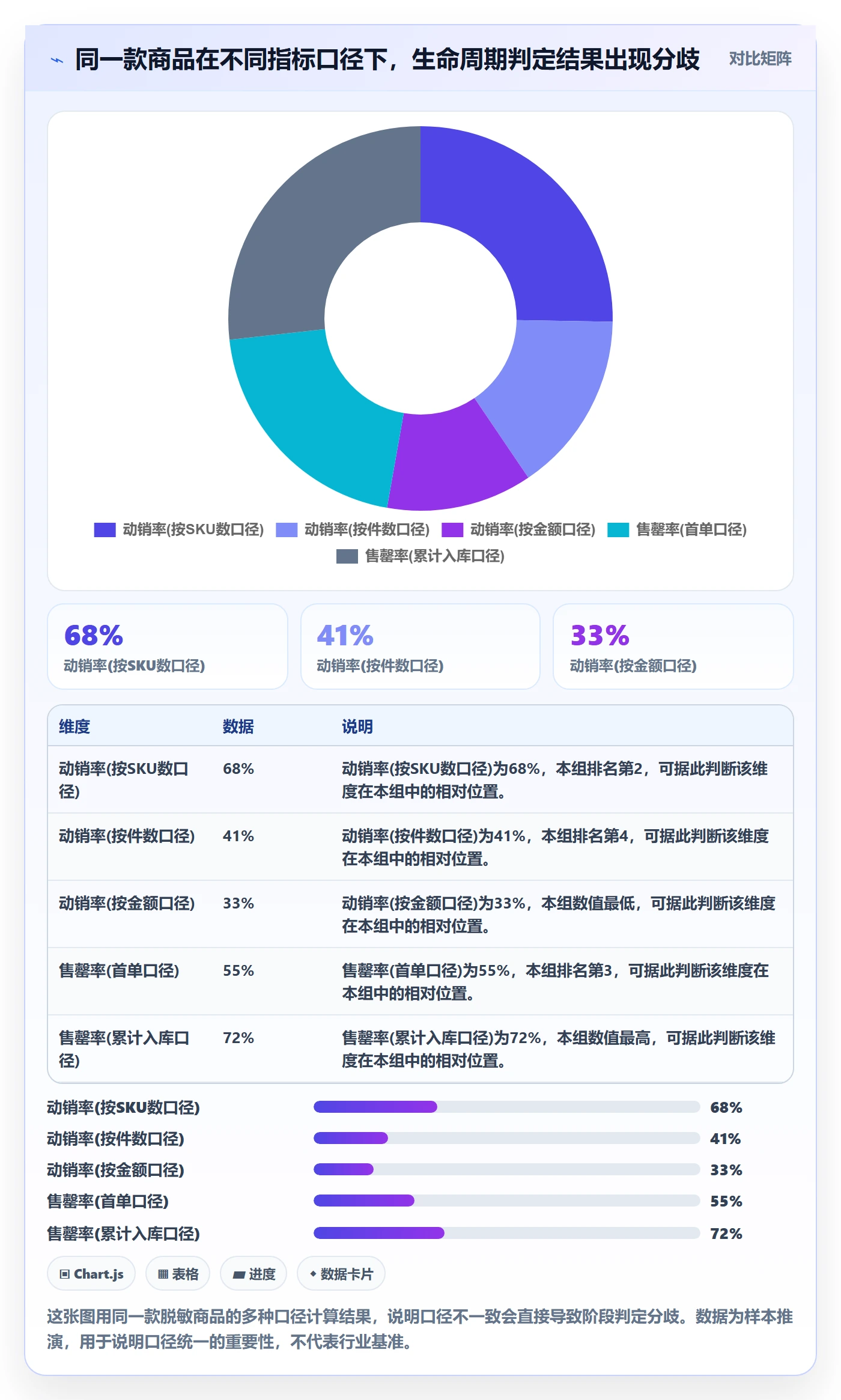
Task: Click description text mentioning 本组数值最低
Action: coord(559,915)
